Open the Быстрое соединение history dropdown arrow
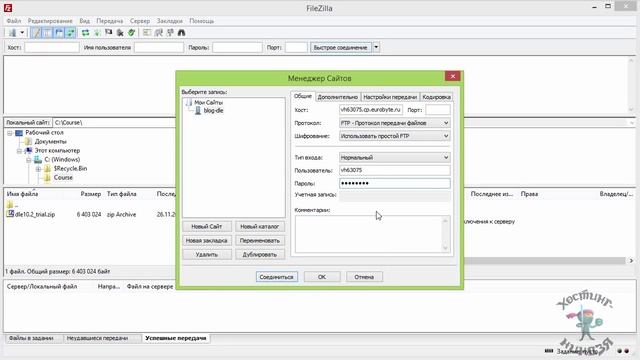 pos(376,47)
